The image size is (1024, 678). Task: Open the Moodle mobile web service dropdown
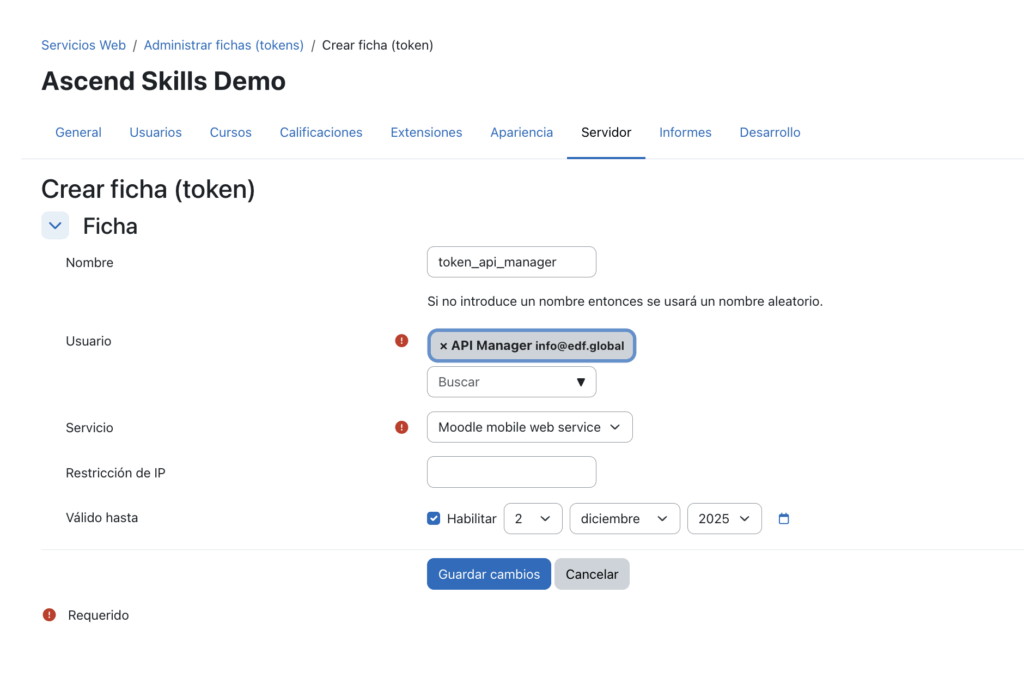[529, 427]
